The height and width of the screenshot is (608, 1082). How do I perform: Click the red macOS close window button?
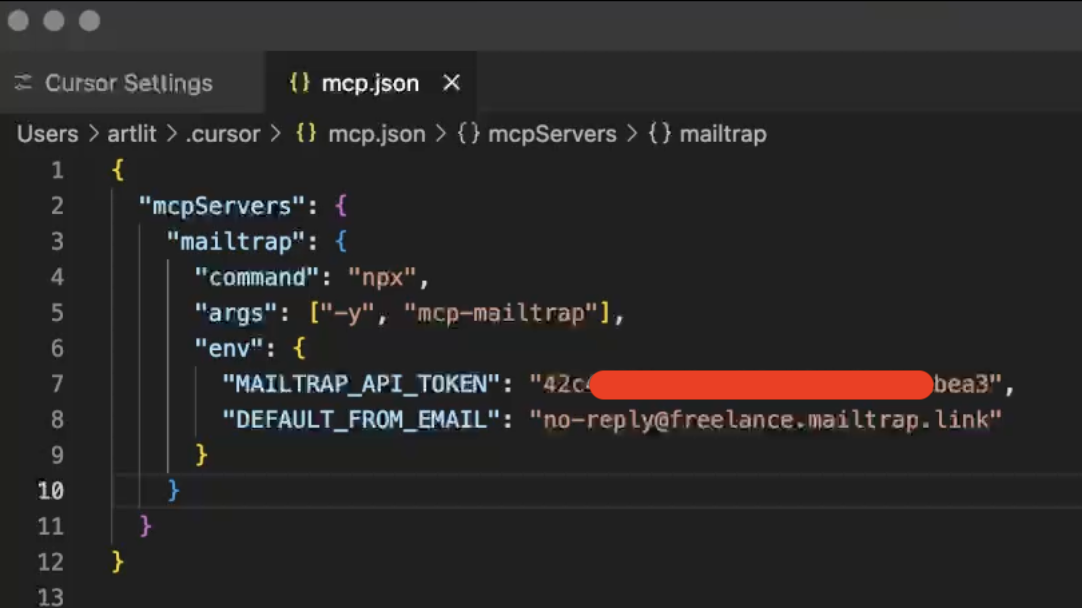click(x=18, y=21)
